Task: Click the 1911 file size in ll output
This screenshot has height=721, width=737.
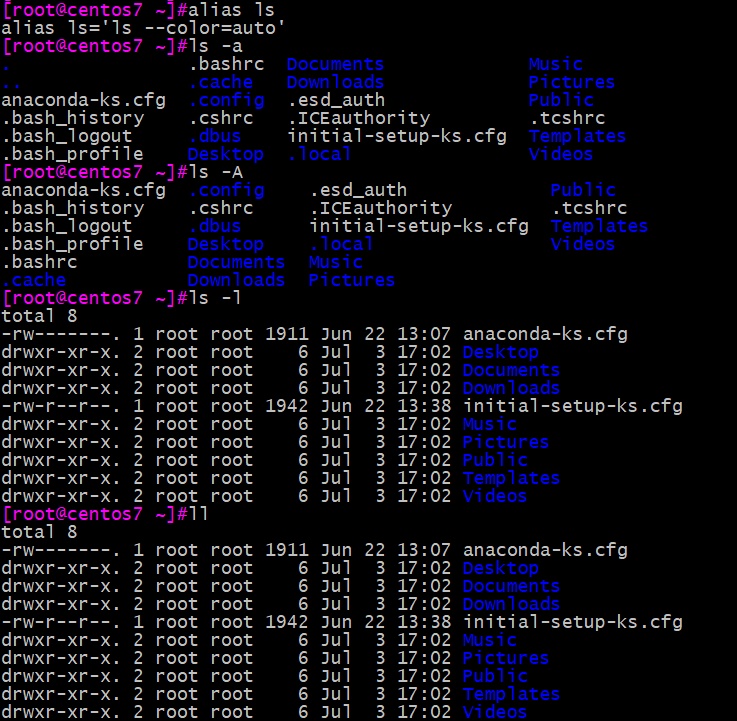Action: 287,550
